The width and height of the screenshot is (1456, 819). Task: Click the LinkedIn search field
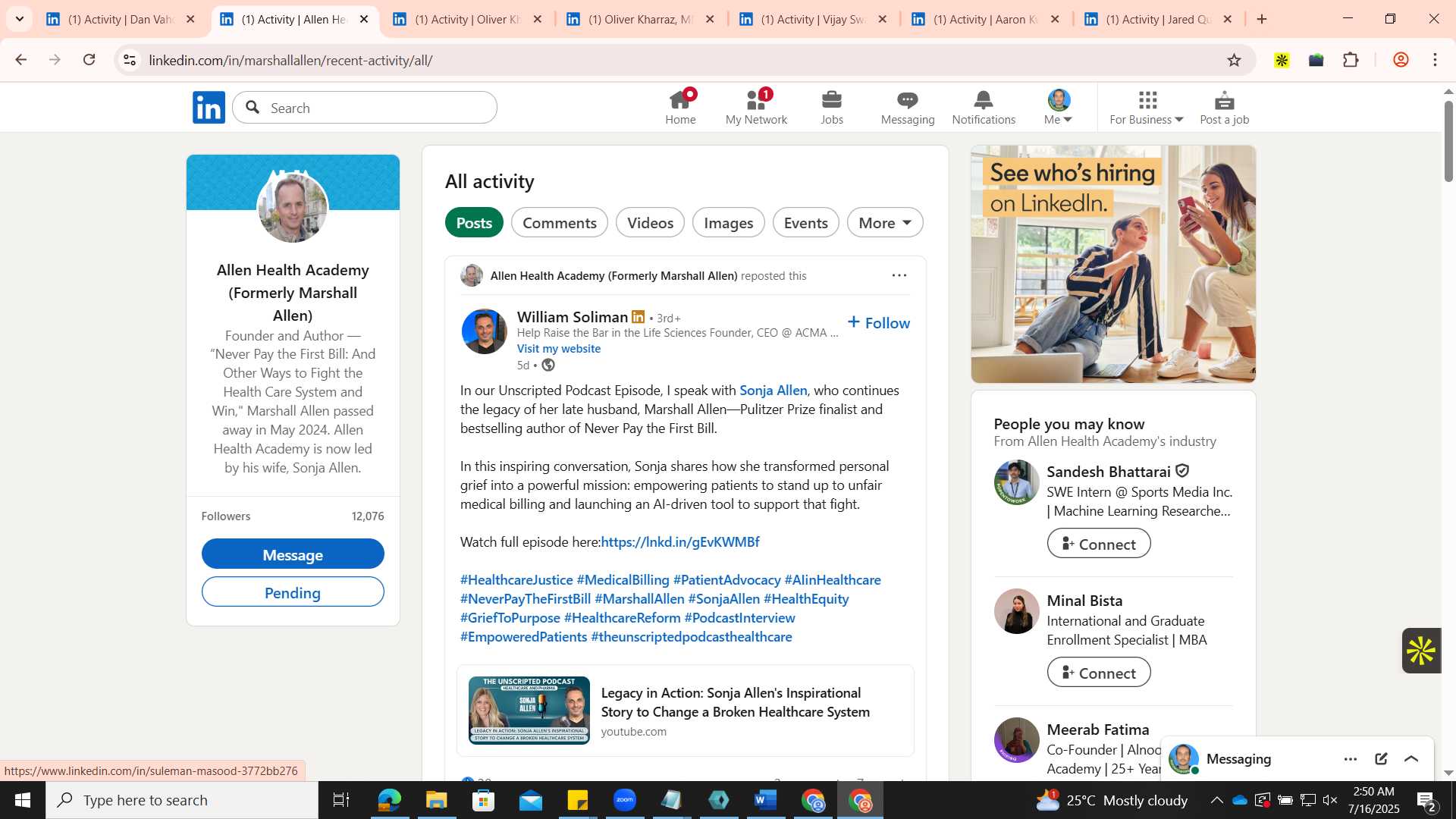[365, 108]
